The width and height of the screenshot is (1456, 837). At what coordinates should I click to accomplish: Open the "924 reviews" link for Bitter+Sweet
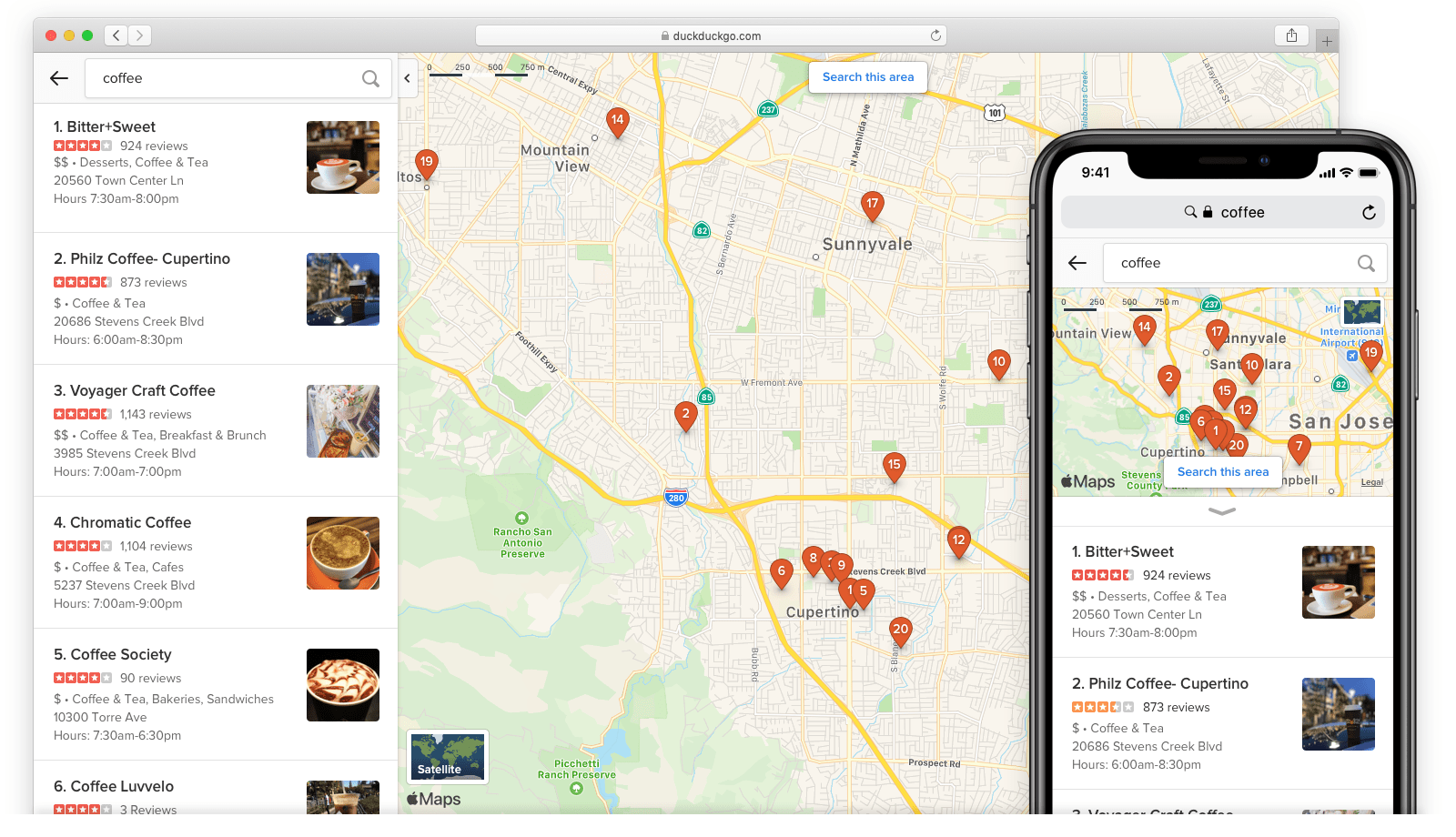[154, 146]
